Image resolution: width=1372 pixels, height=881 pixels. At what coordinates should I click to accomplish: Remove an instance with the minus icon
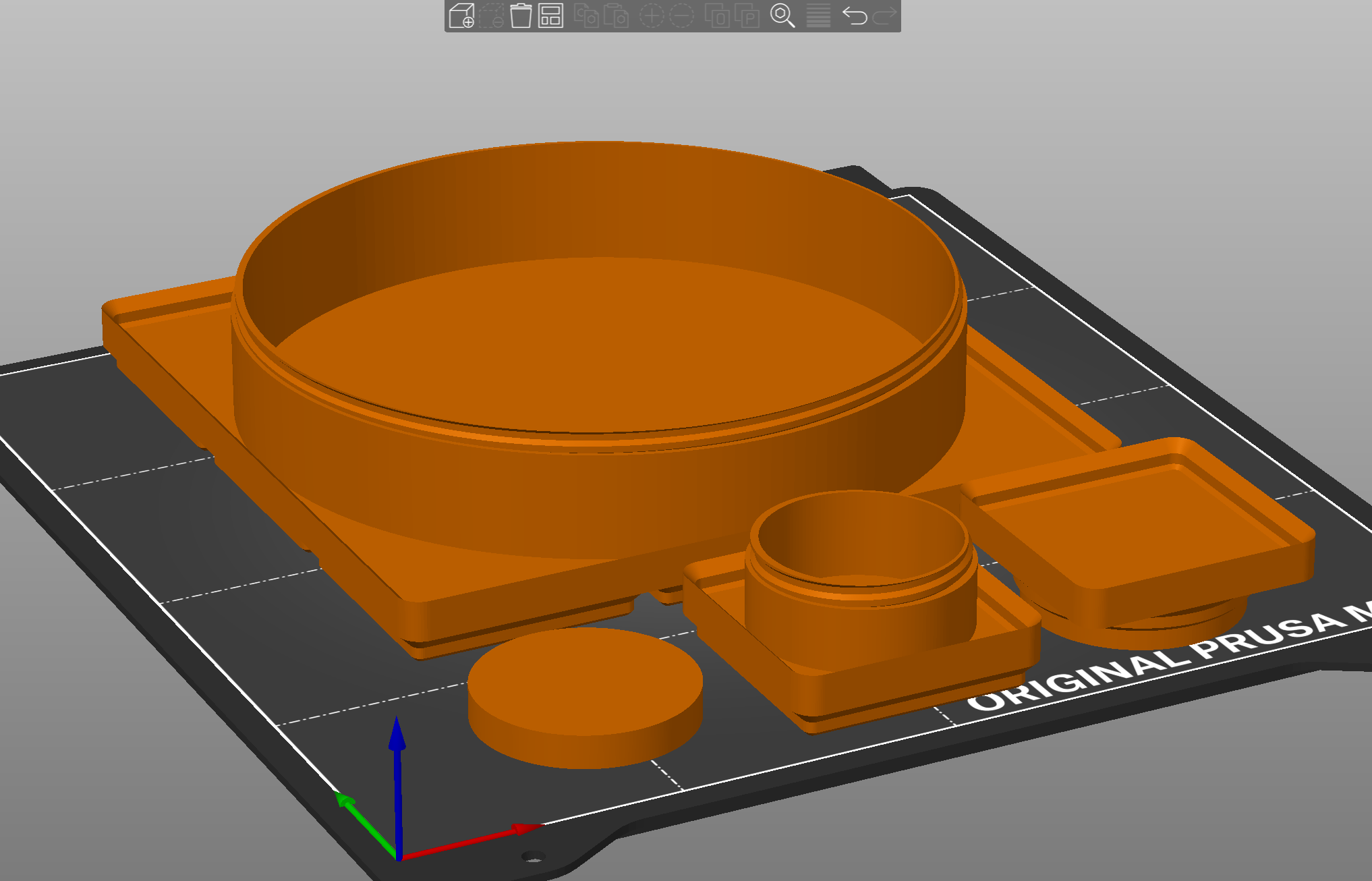click(x=681, y=16)
